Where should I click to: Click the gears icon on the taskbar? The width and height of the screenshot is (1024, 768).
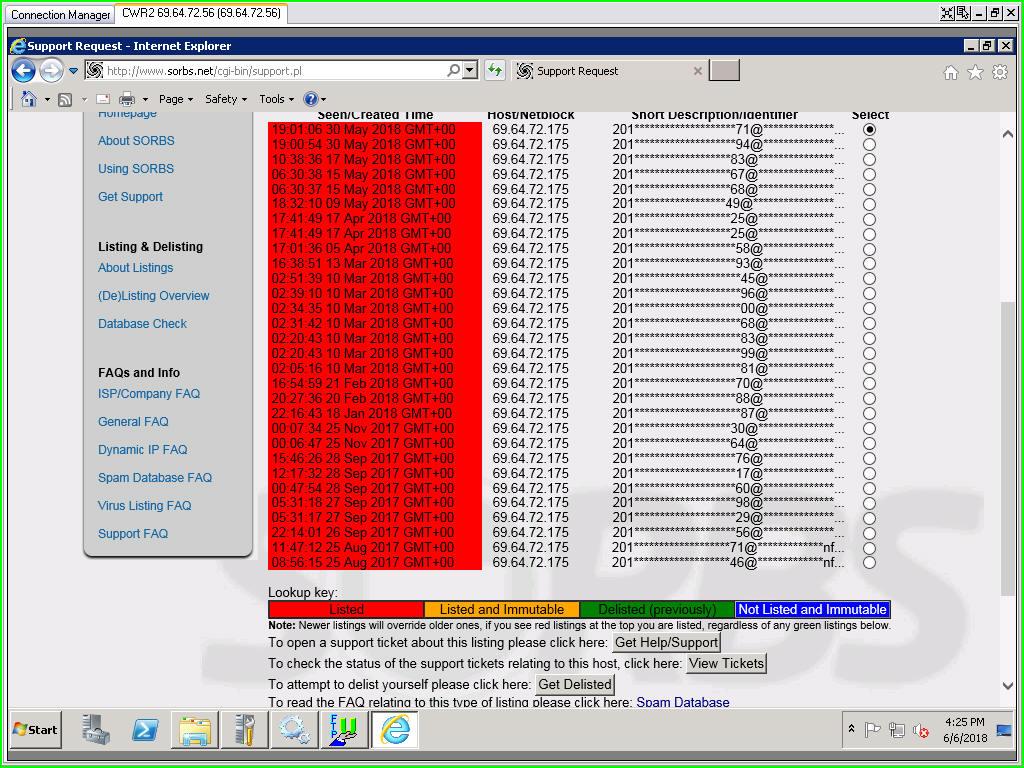[295, 729]
